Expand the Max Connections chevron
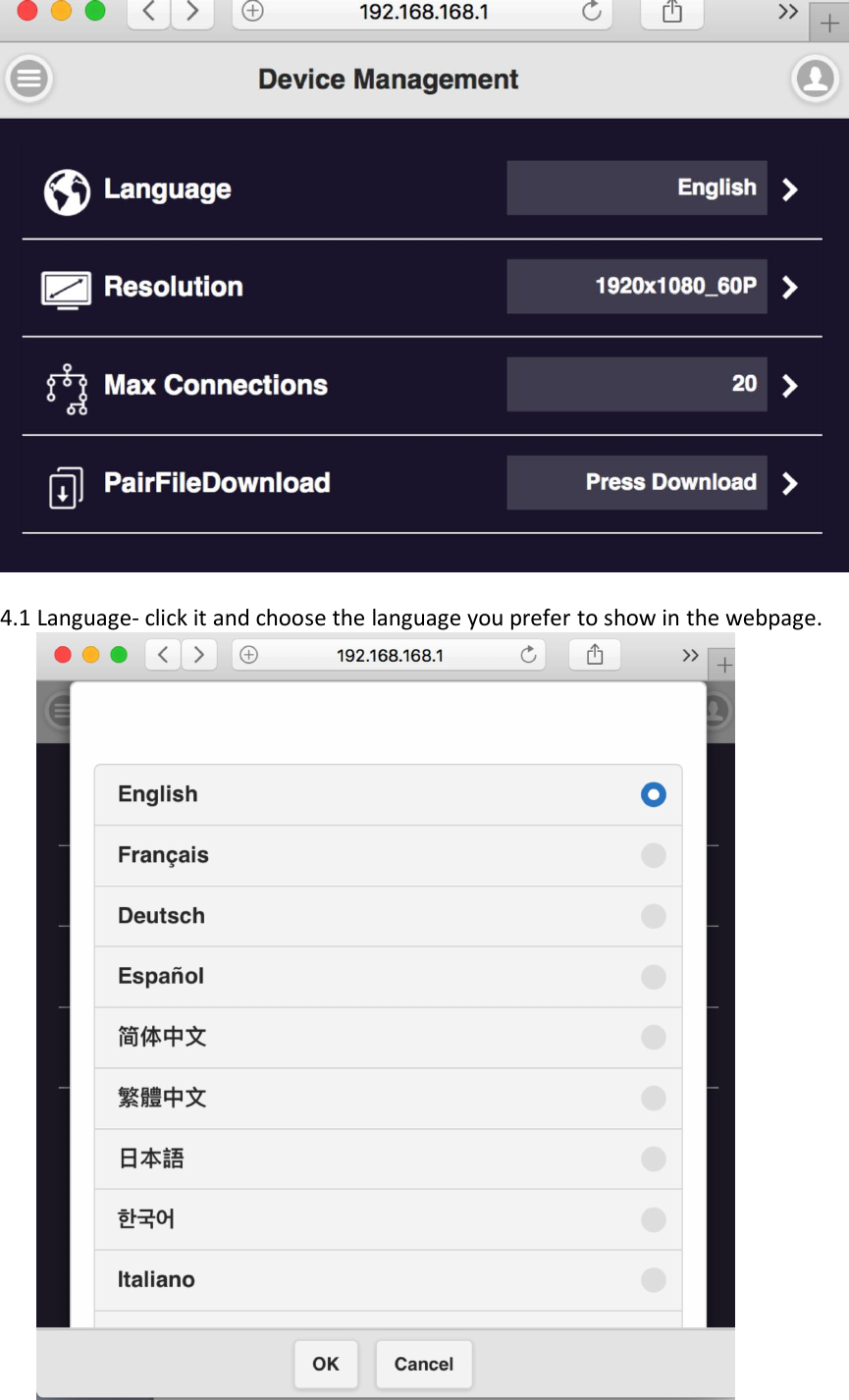849x1400 pixels. [791, 385]
